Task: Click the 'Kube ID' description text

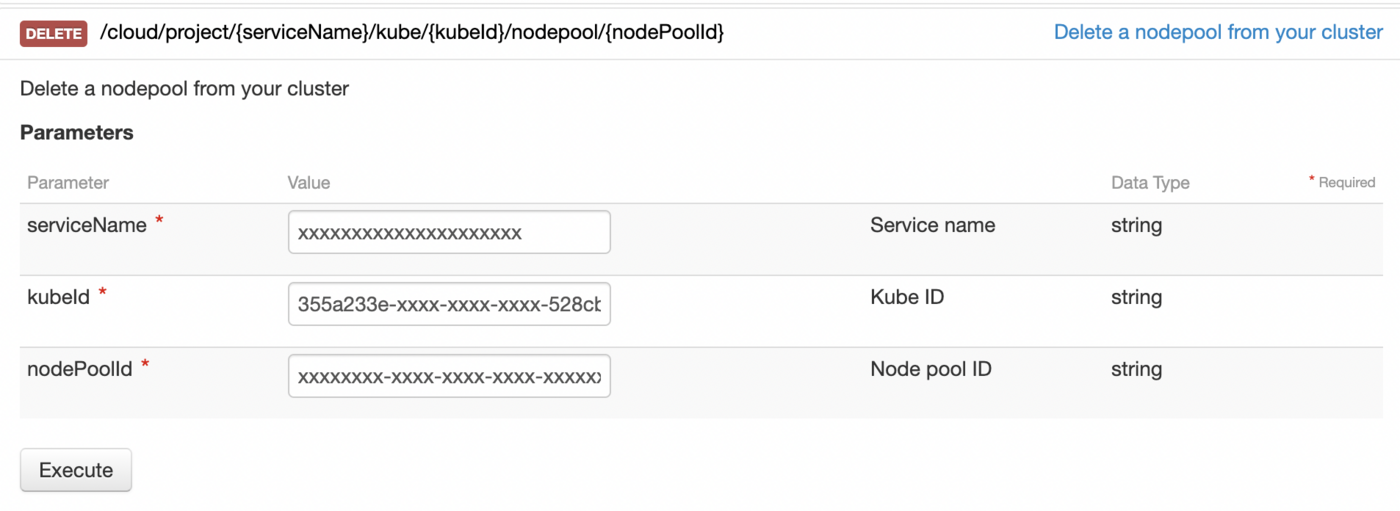Action: 907,297
